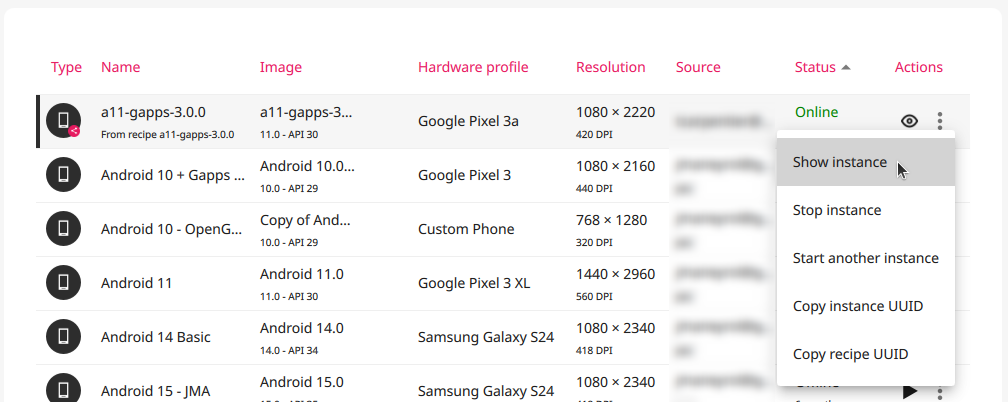
Task: Click the Android 11 recipe name
Action: (x=136, y=283)
